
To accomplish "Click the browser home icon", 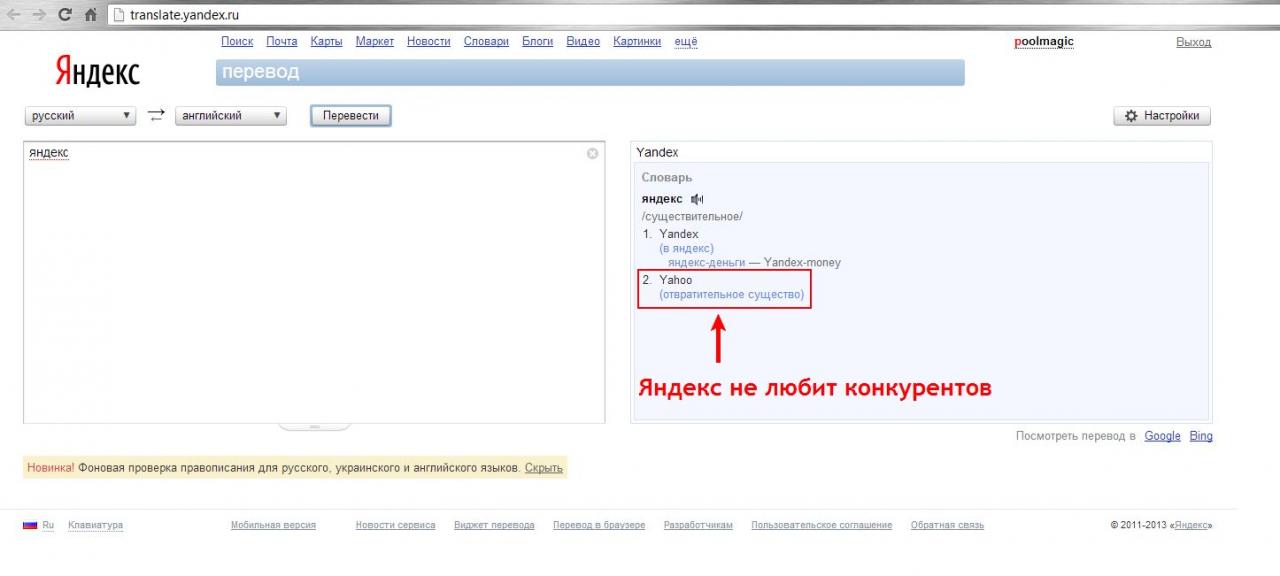I will coord(91,15).
